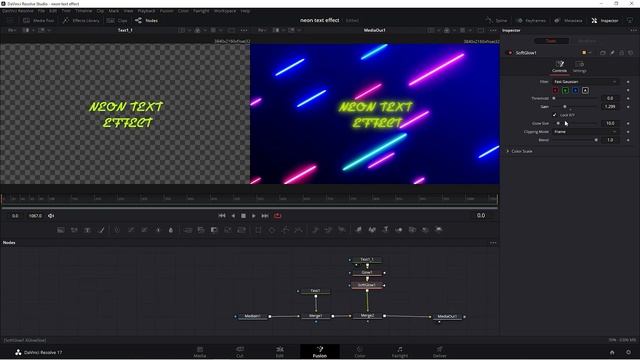Add a Renderer 3D node
Image resolution: width=640 pixels, height=360 pixels.
pos(439,230)
